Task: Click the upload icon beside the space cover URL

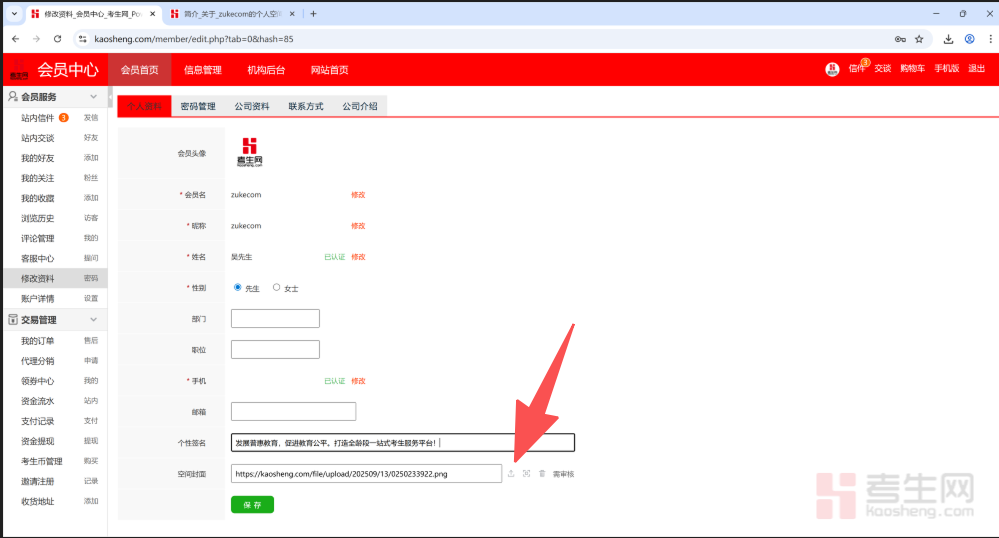Action: coord(511,474)
